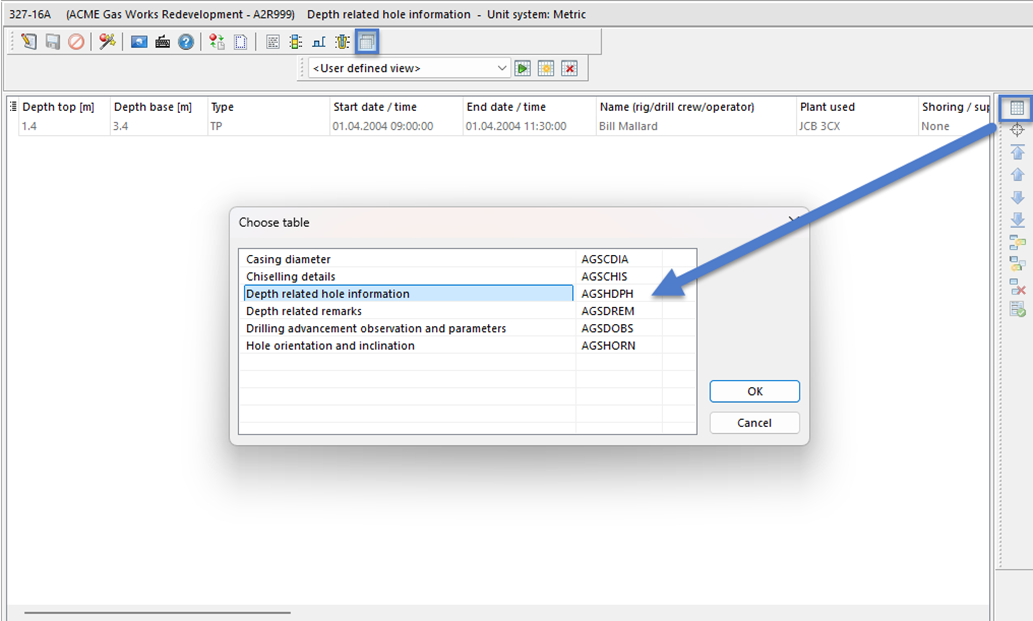Select Hole orientation and inclination entry
This screenshot has height=621, width=1033.
tap(330, 346)
